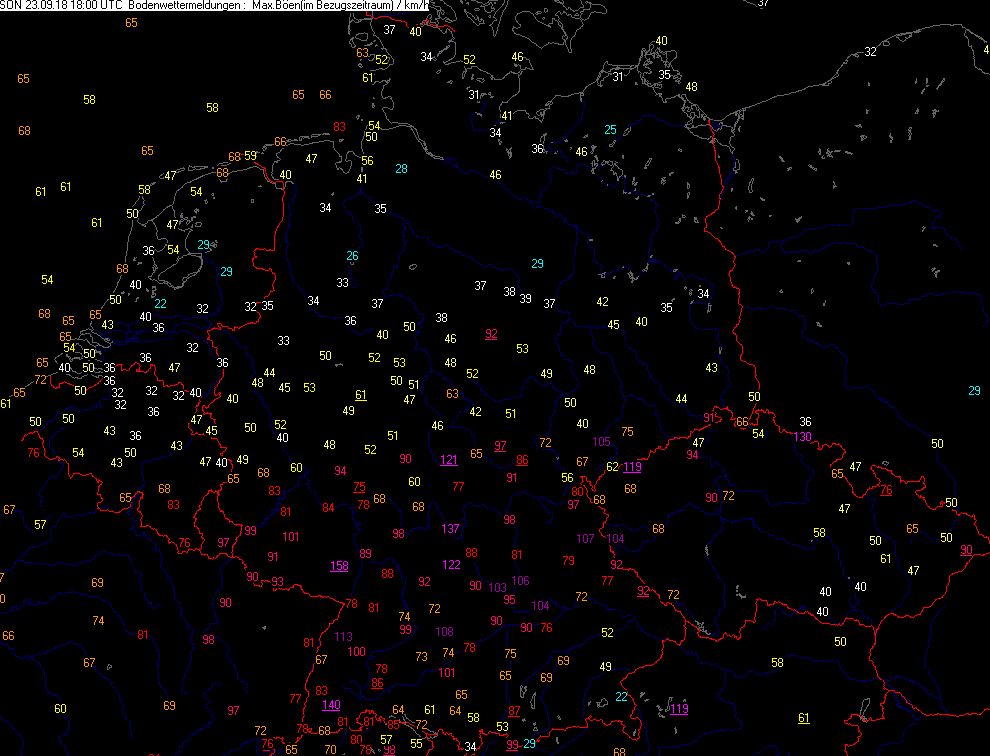Select the magenta 122 station value
Viewport: 990px width, 756px height.
click(452, 564)
